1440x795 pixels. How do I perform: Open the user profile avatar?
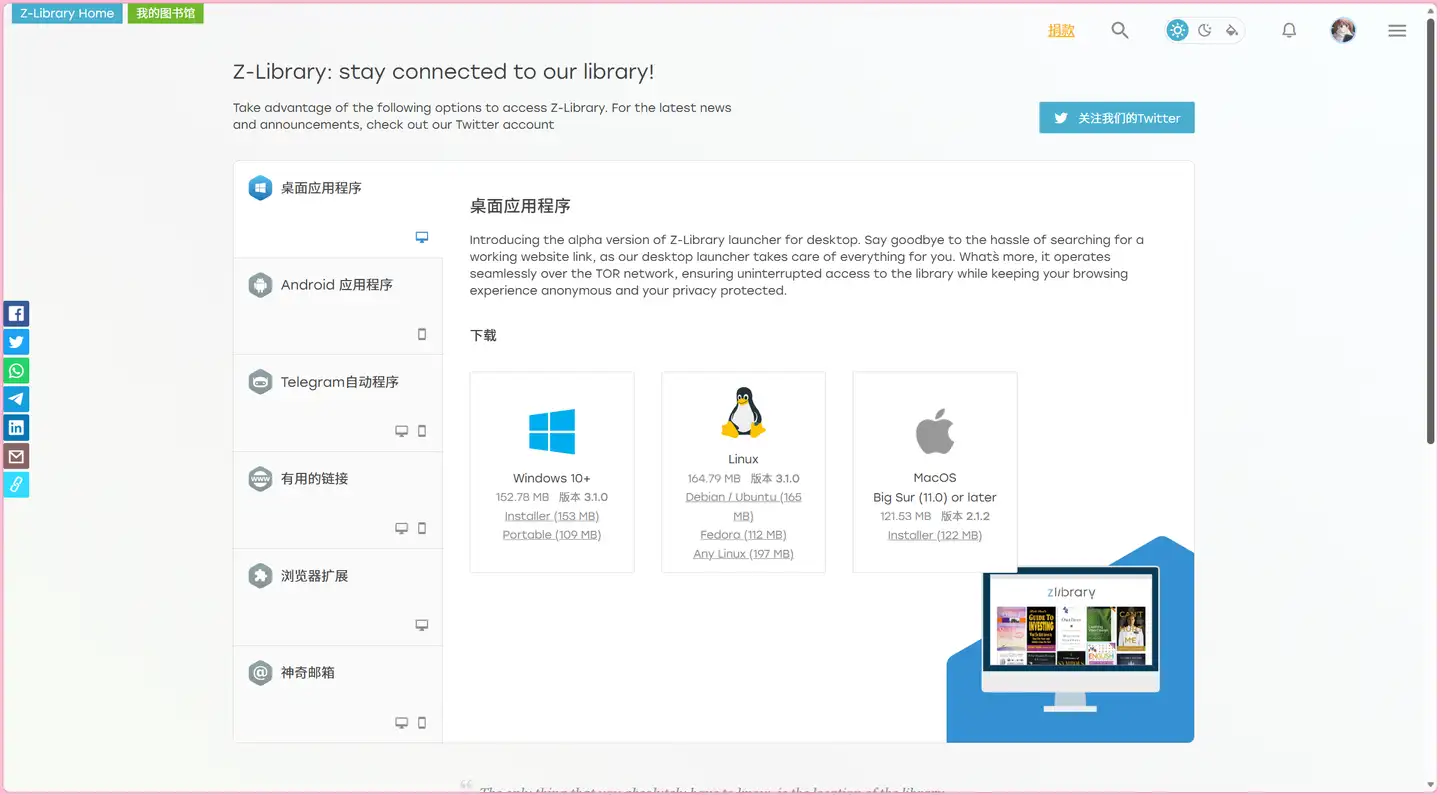point(1343,30)
